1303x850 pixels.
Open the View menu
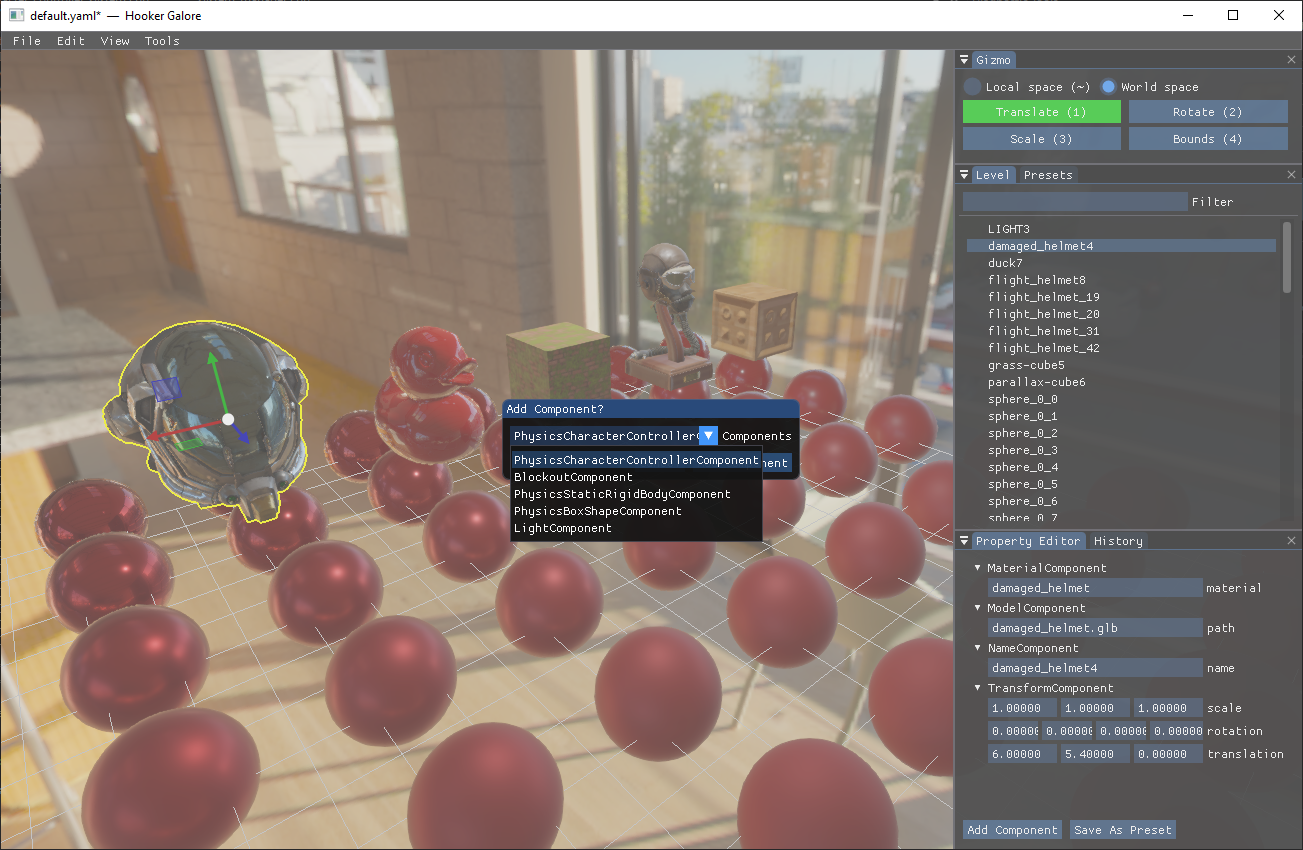pos(115,41)
